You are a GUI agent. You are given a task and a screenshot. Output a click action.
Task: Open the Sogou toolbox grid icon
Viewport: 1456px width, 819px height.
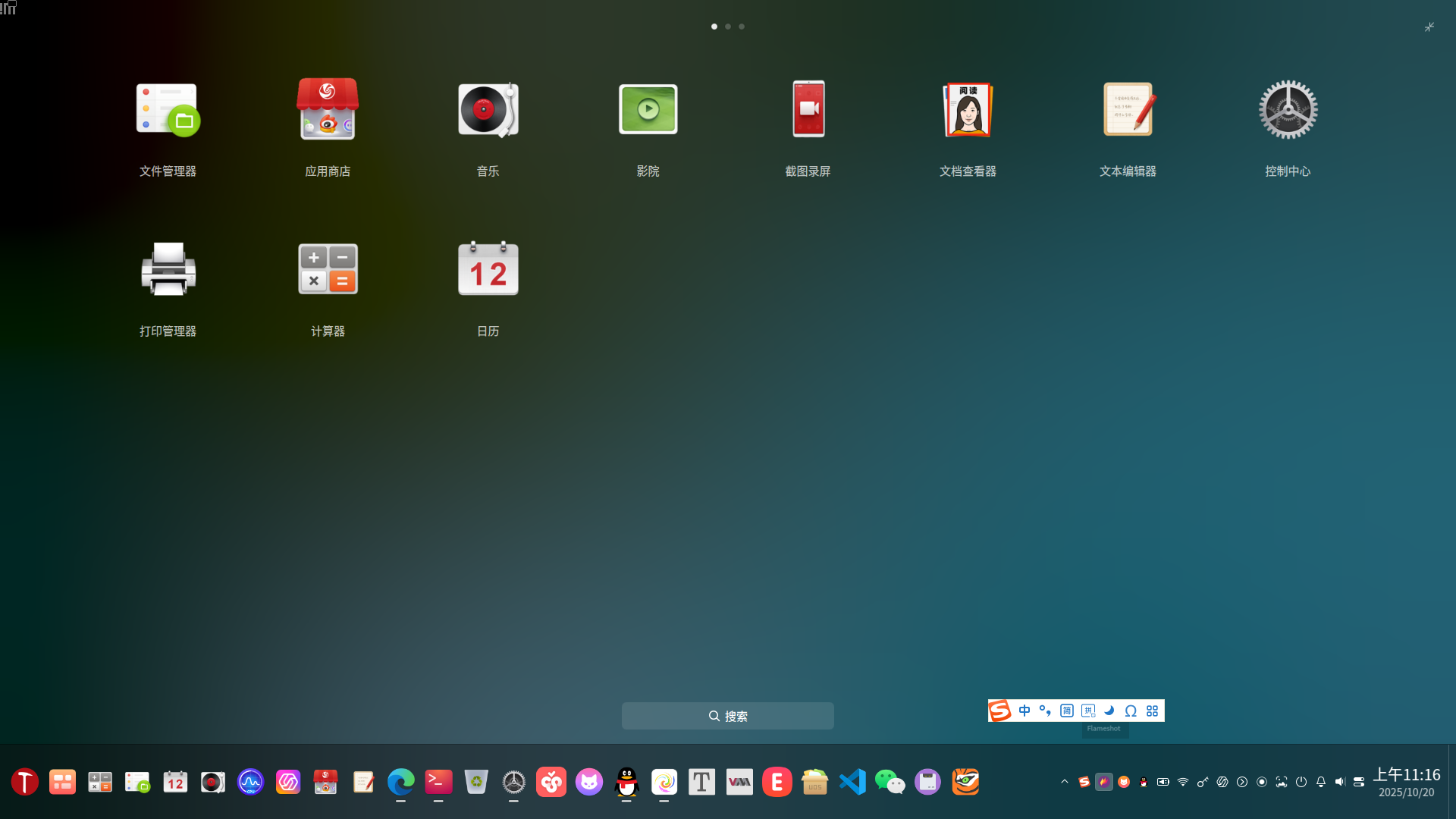click(x=1152, y=711)
